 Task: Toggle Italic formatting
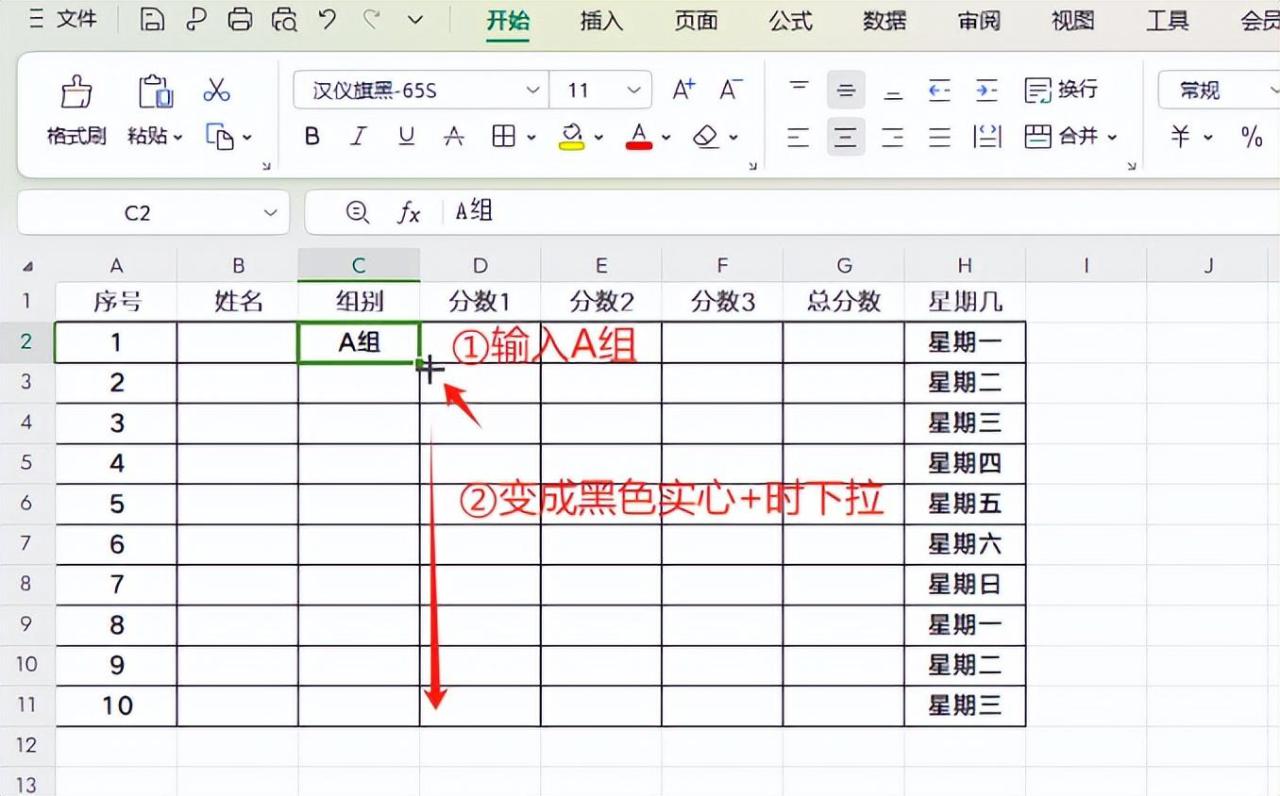[x=359, y=137]
